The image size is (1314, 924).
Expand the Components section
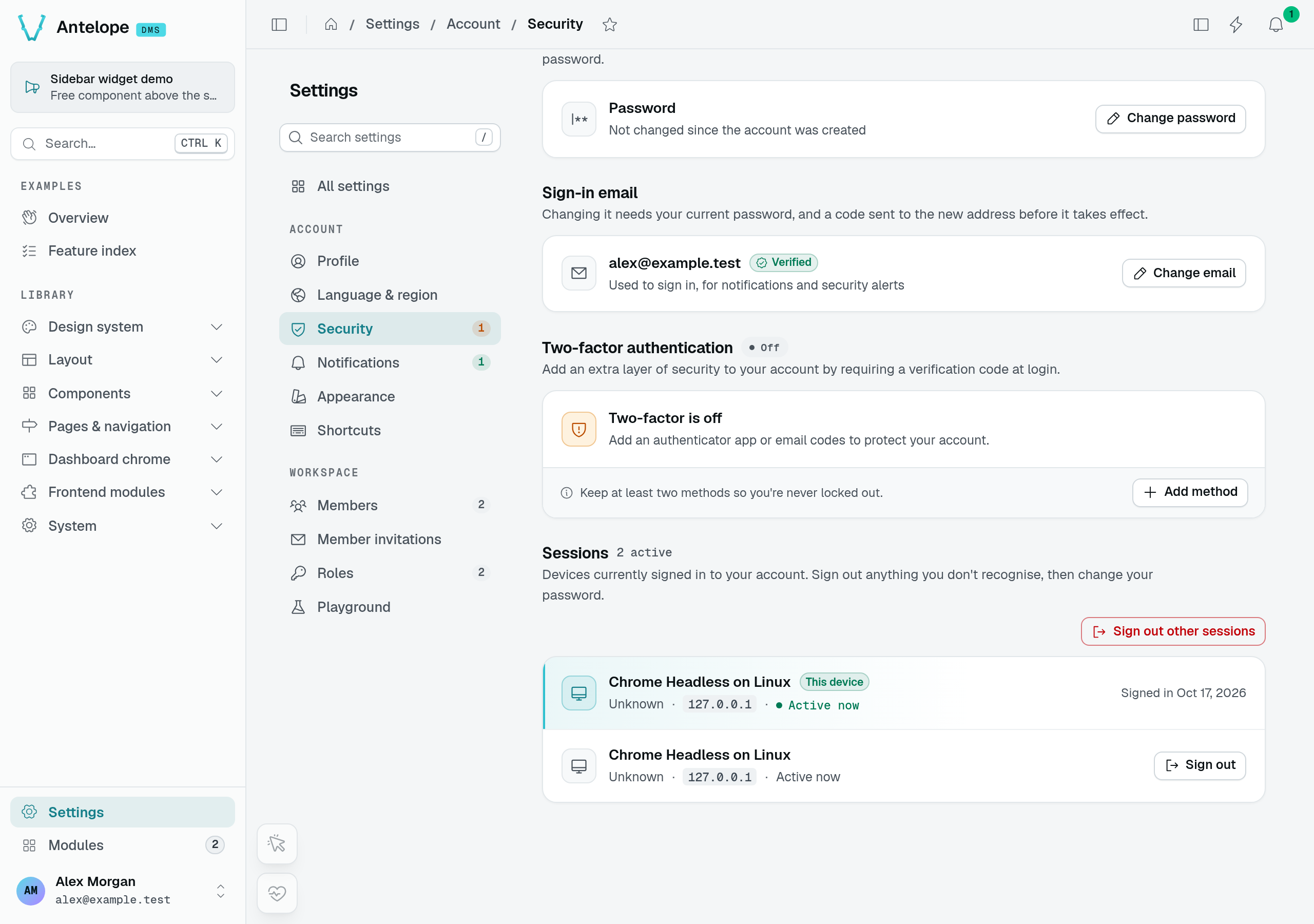click(x=123, y=393)
